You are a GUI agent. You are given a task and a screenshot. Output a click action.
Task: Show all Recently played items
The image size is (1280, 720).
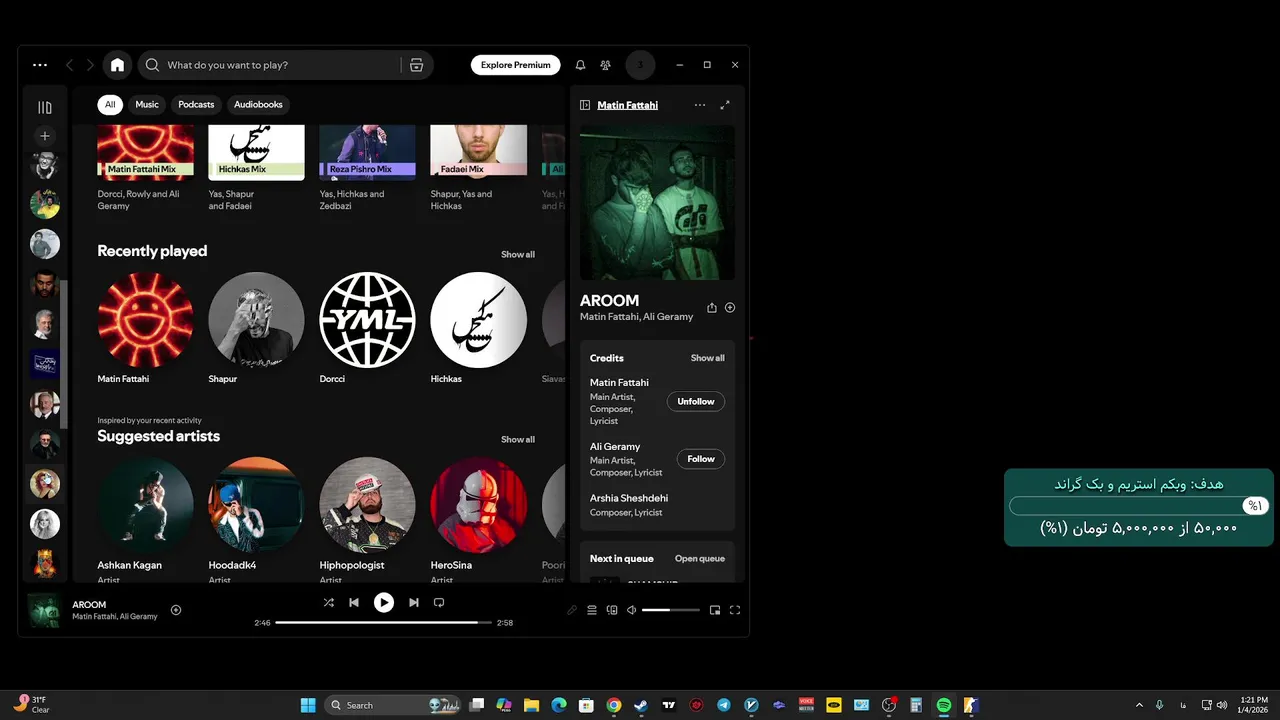(x=517, y=255)
